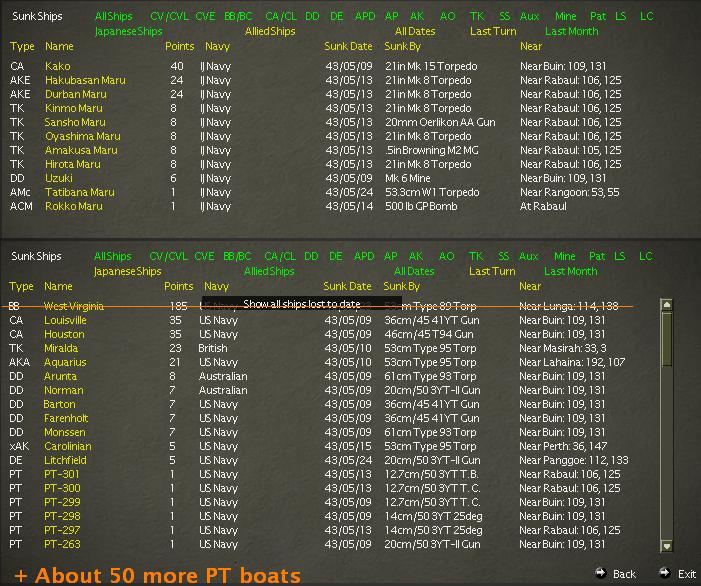Sort lower list by Points column header
The image size is (701, 586).
coord(179,286)
